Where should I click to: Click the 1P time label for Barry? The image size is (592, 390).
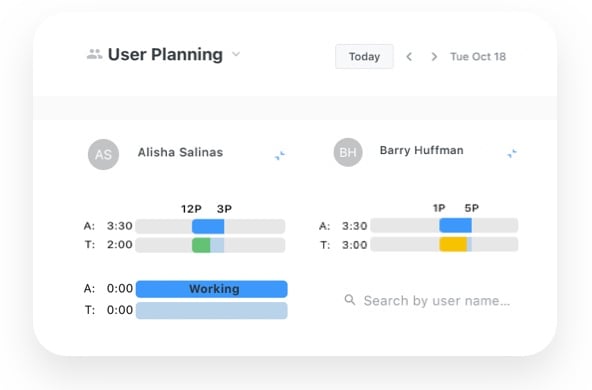(x=439, y=208)
